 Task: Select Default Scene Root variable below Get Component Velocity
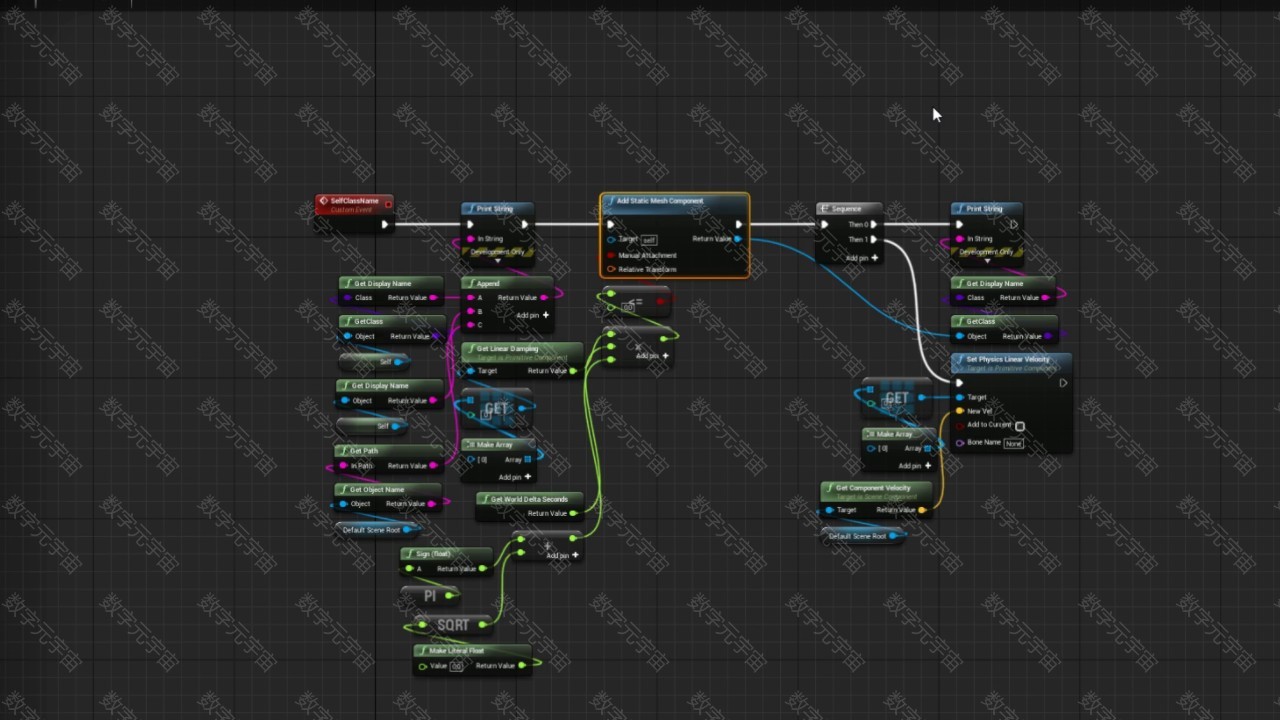(862, 536)
